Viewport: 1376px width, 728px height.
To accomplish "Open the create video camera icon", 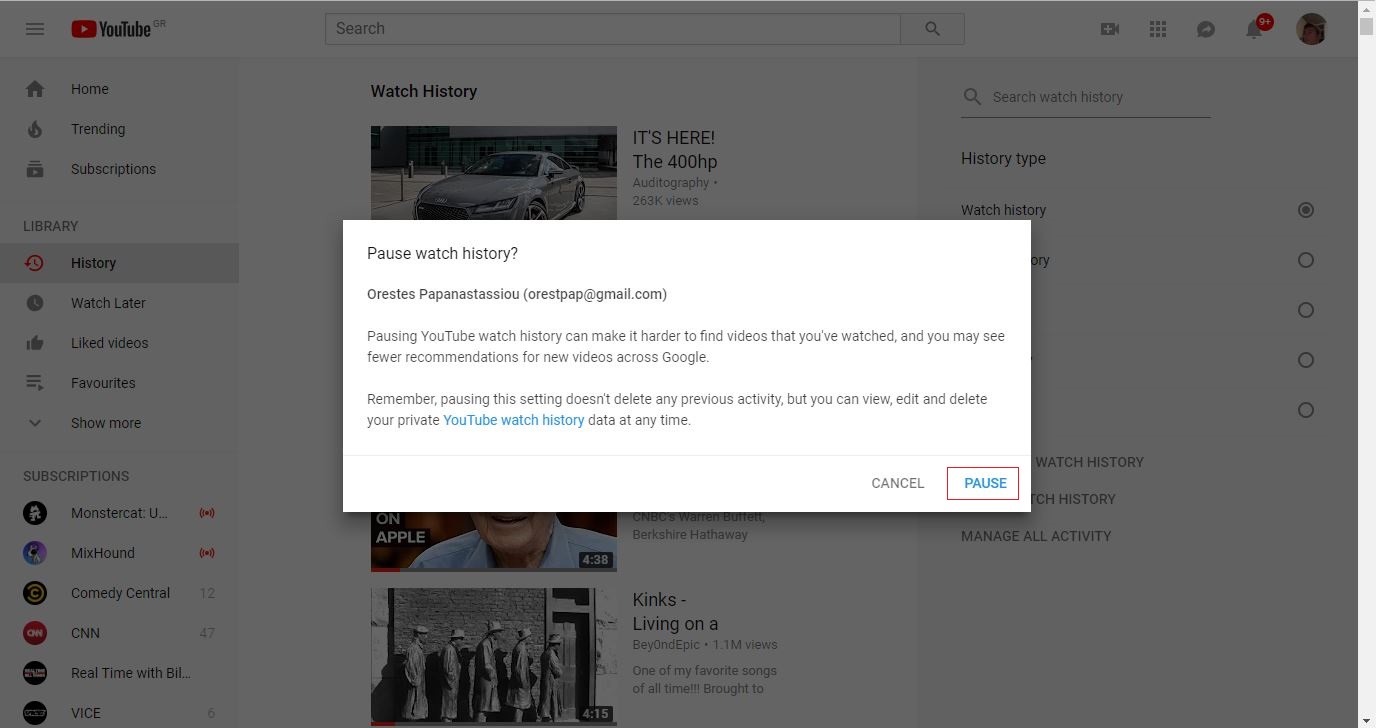I will coord(1110,29).
